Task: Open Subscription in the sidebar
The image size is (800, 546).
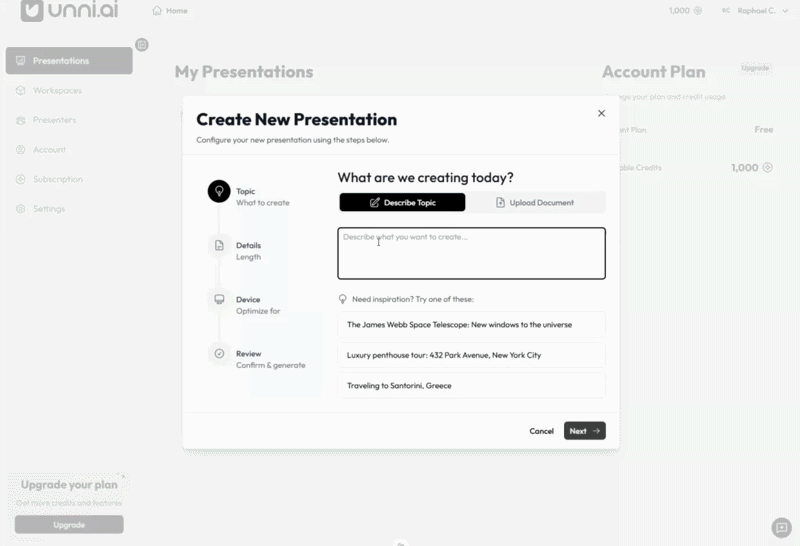Action: click(x=69, y=179)
